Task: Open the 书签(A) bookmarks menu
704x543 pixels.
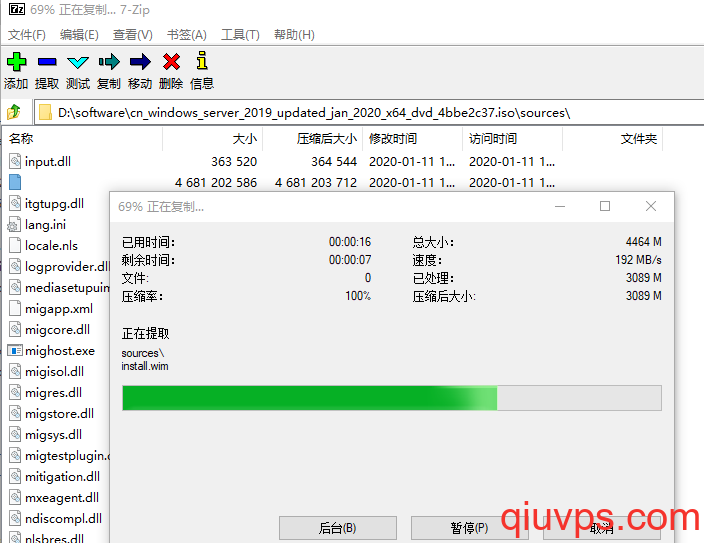Action: [x=187, y=35]
